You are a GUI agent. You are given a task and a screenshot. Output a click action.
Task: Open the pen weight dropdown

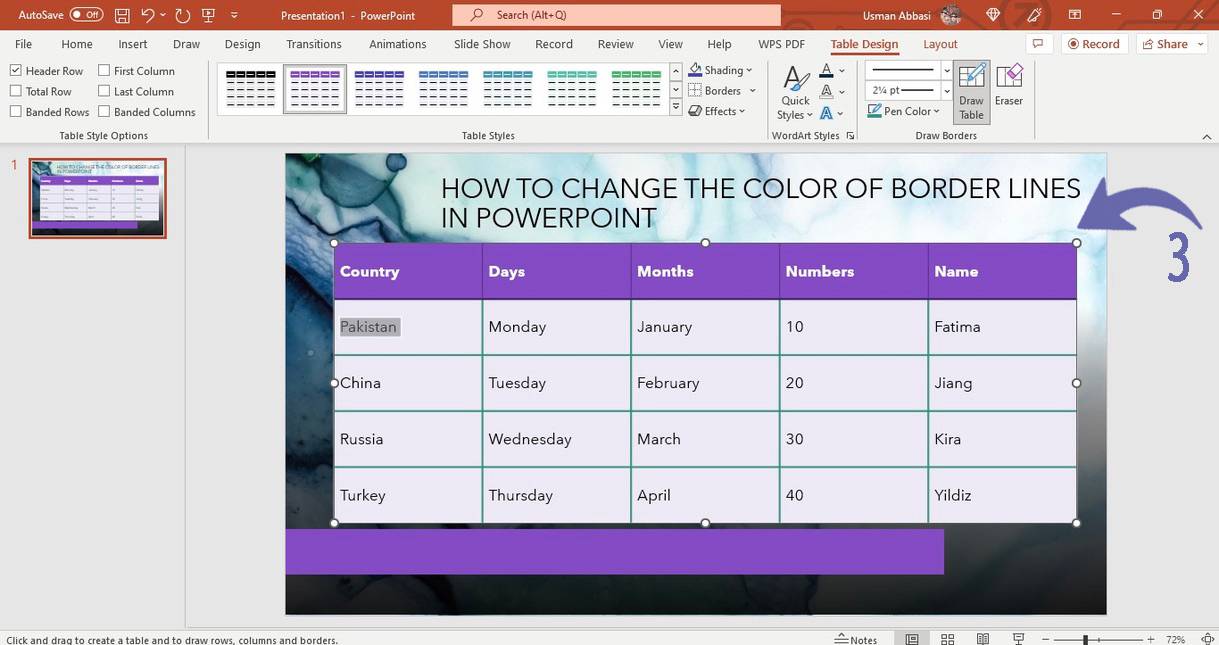(x=946, y=90)
